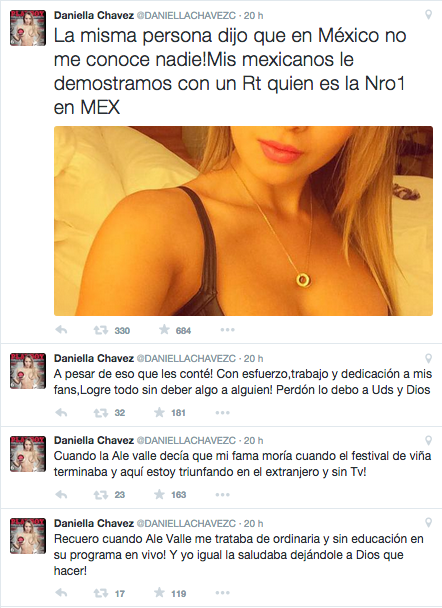Reply to the tweet about México

click(x=61, y=330)
